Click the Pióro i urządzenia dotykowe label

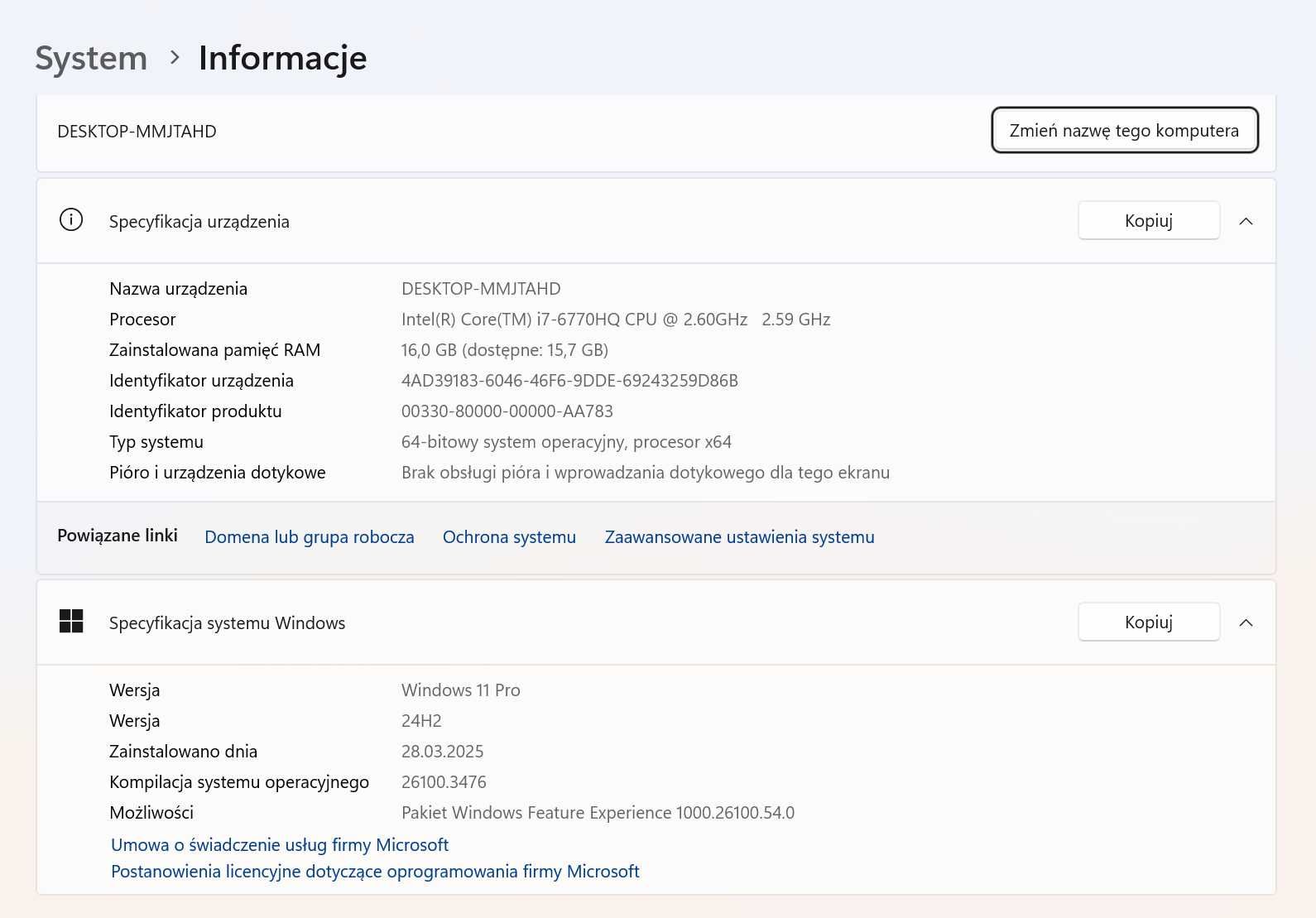(218, 472)
